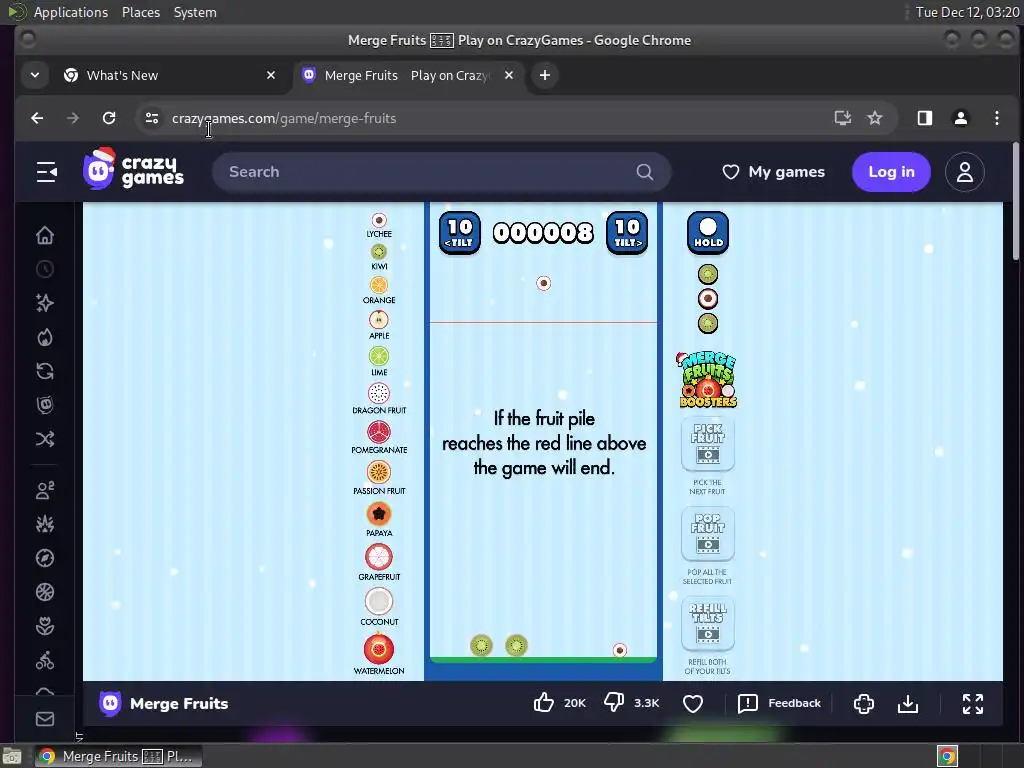Go back in browser

[37, 118]
